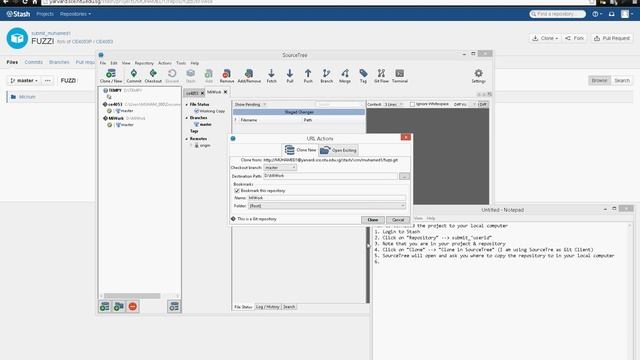Click the add bookmark folder icon
This screenshot has height=360, width=640.
pos(119,307)
